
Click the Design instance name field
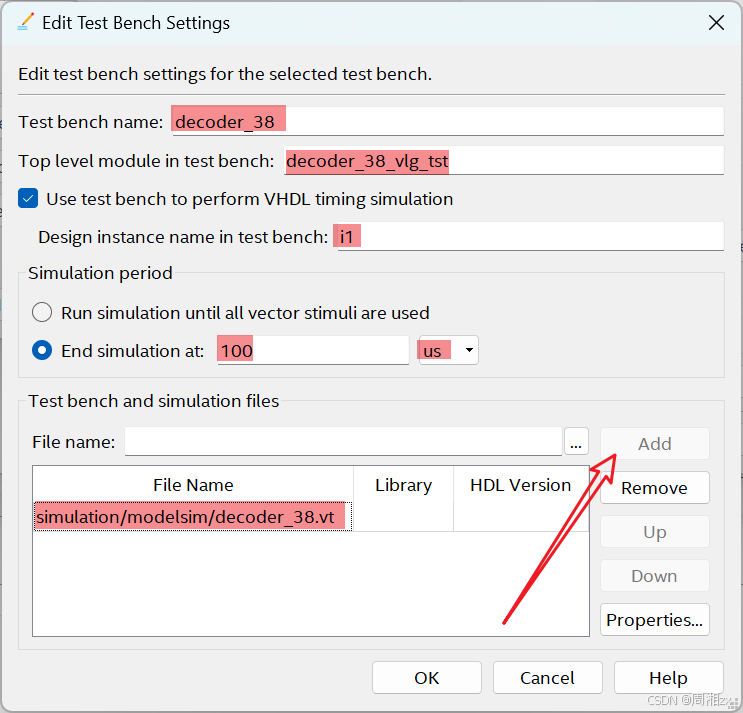coord(530,236)
